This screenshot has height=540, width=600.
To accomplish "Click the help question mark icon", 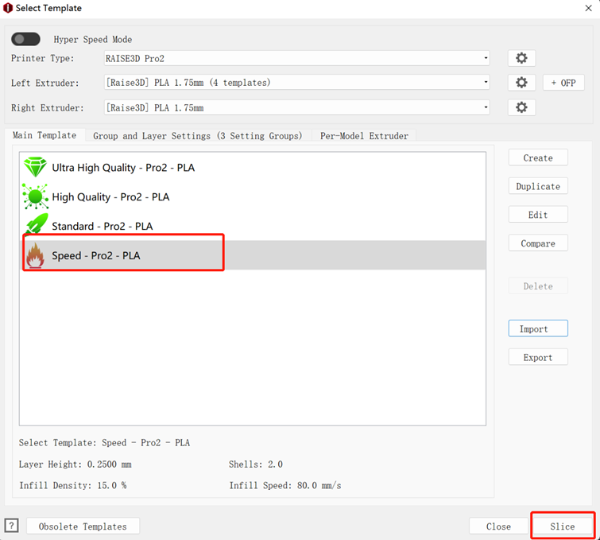I will 12,526.
